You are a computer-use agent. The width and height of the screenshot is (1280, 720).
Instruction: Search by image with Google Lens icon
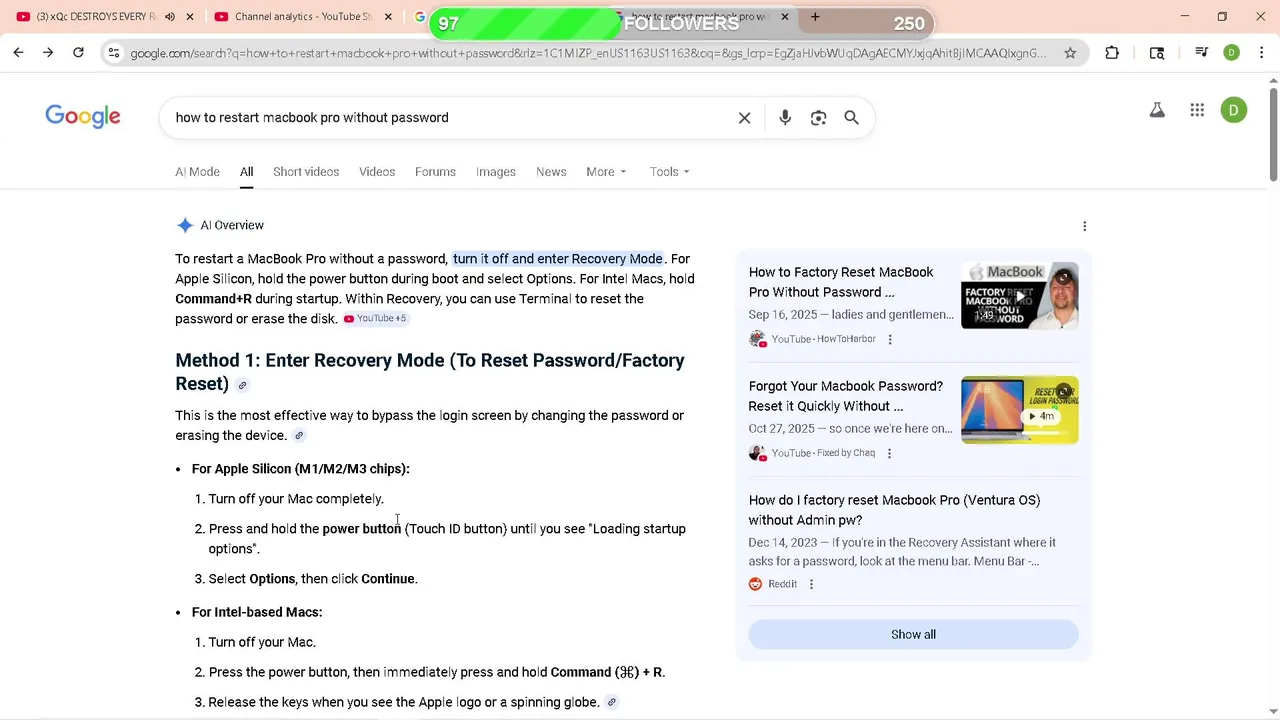tap(818, 118)
